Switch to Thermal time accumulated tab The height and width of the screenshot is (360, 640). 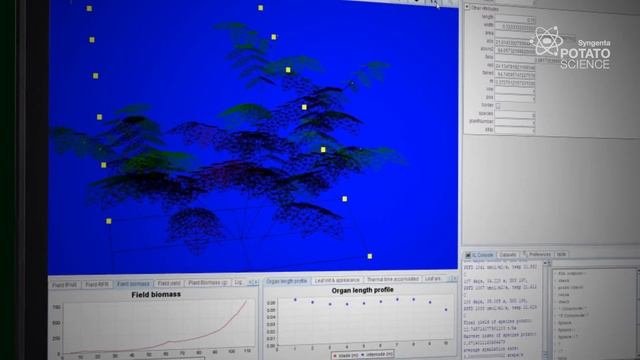point(392,279)
